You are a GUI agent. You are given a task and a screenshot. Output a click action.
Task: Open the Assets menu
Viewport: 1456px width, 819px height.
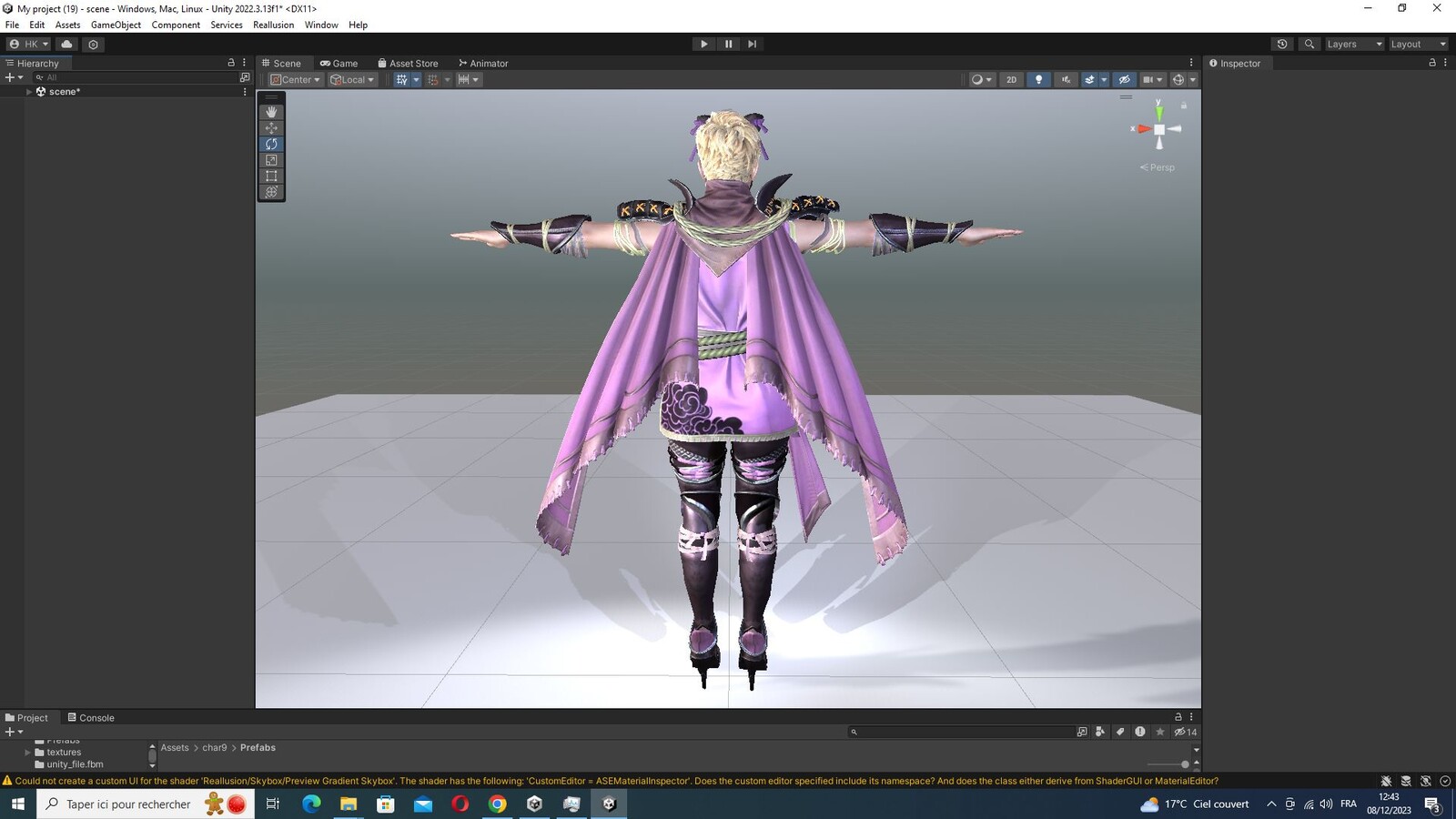click(x=67, y=25)
